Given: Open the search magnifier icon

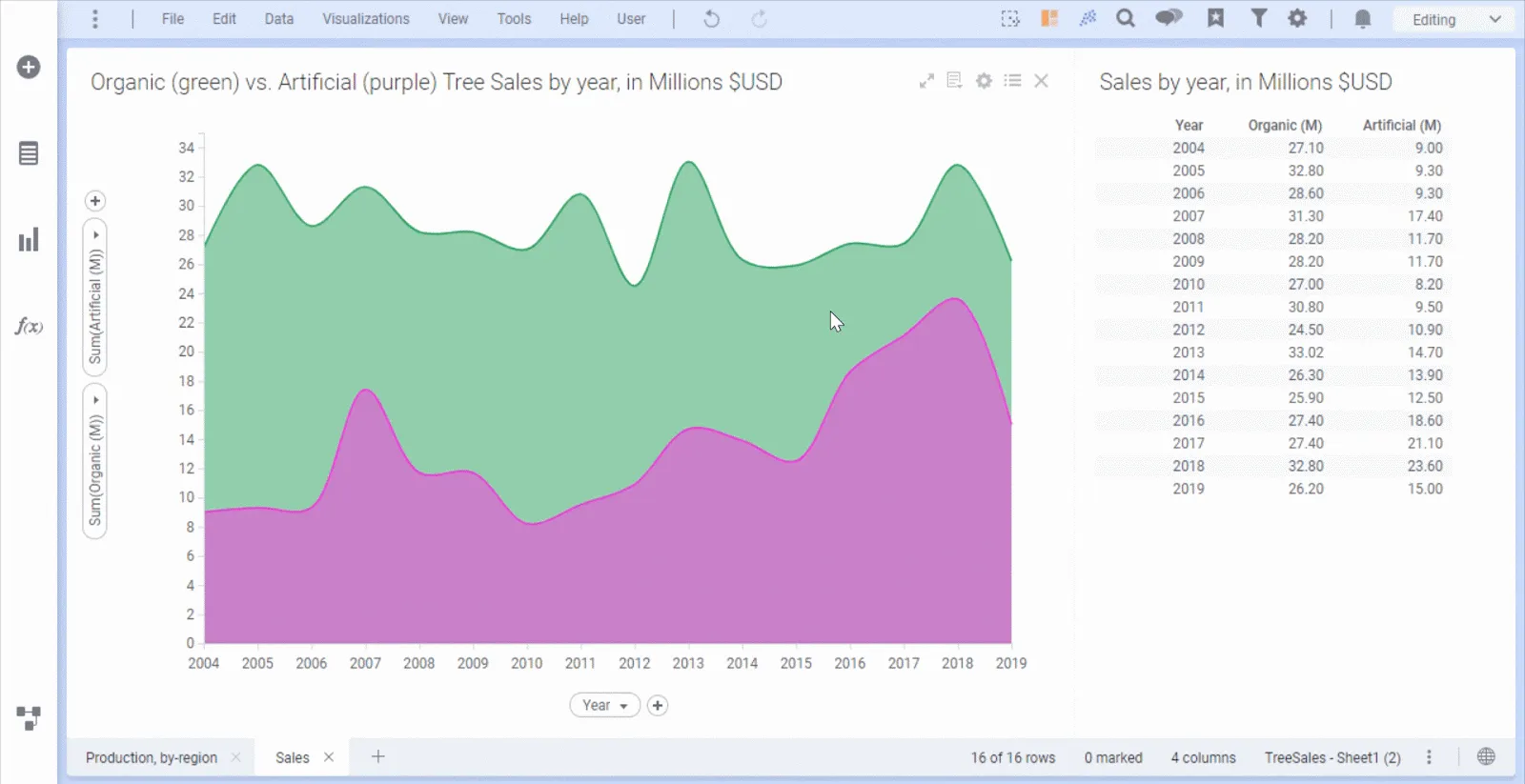Looking at the screenshot, I should tap(1126, 19).
